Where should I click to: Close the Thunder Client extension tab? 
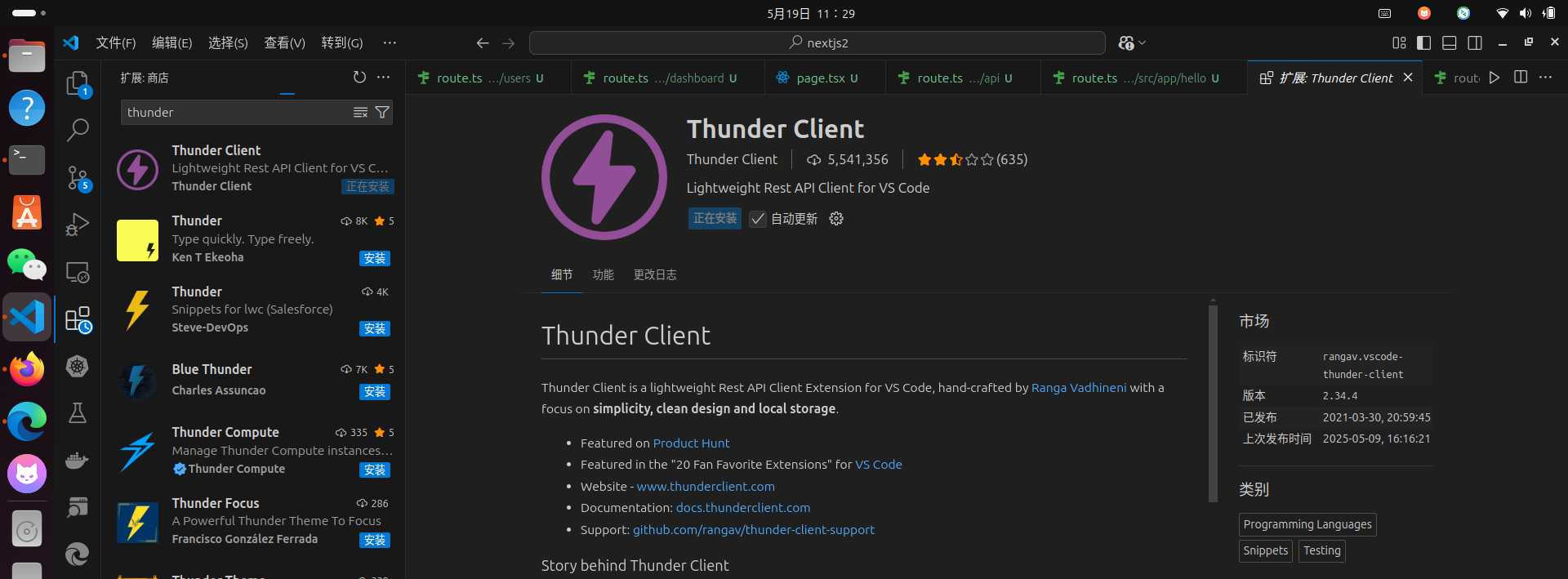pyautogui.click(x=1408, y=78)
